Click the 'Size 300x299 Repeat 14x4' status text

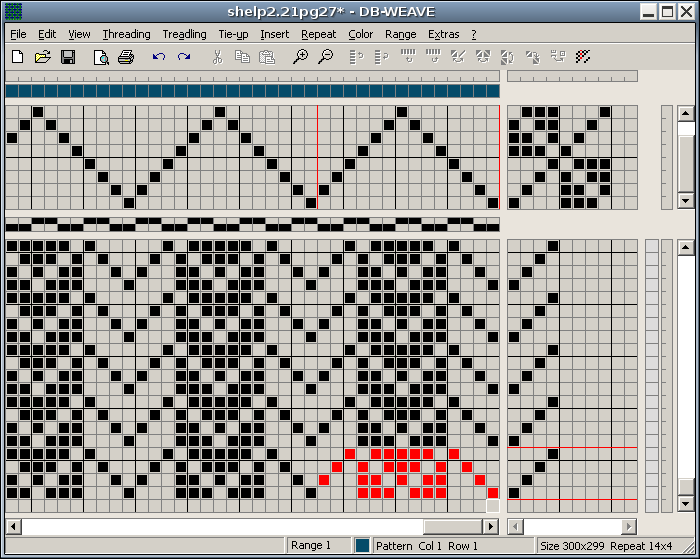click(606, 546)
